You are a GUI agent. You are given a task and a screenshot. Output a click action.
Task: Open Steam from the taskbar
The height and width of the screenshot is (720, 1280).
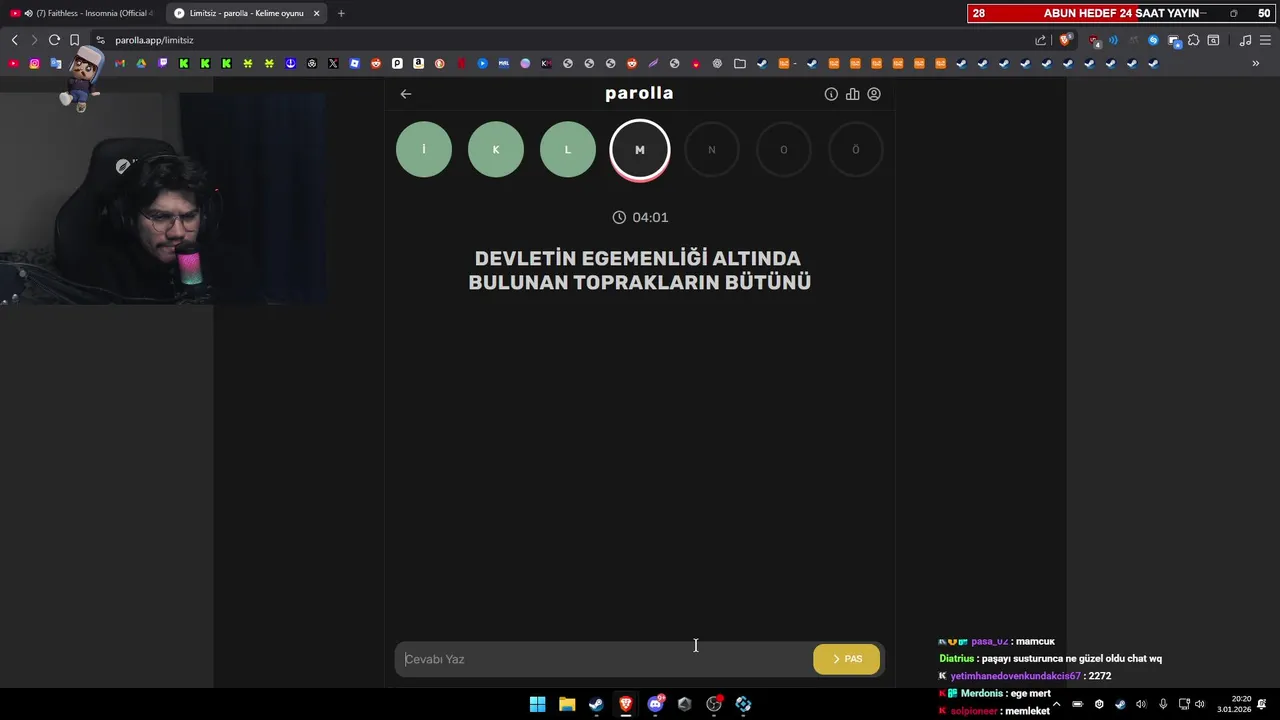(x=596, y=704)
